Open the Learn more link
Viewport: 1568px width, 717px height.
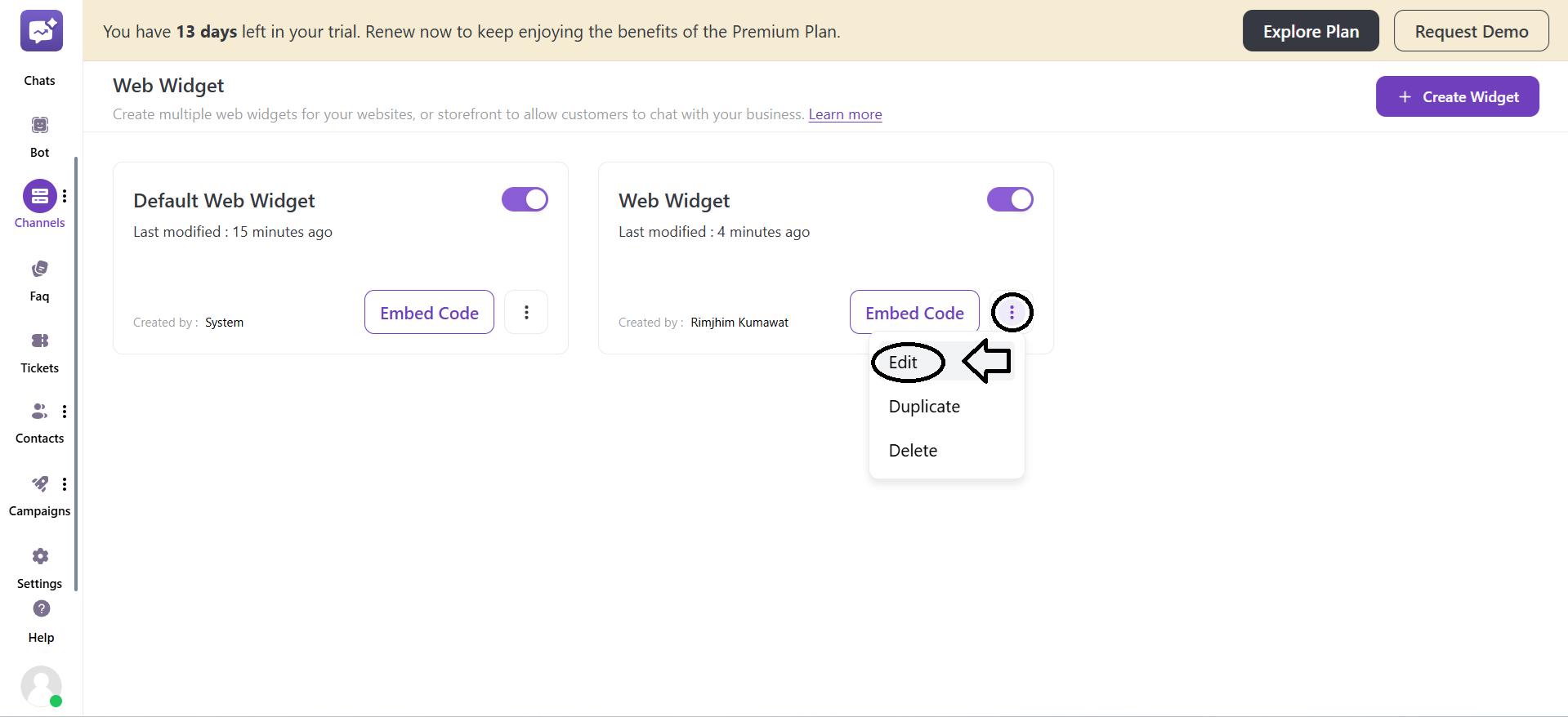tap(845, 114)
